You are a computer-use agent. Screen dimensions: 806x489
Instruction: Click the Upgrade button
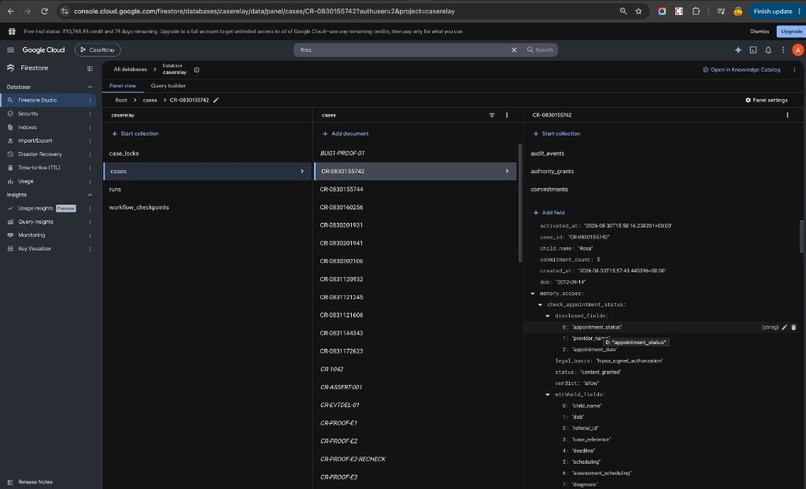(x=791, y=31)
